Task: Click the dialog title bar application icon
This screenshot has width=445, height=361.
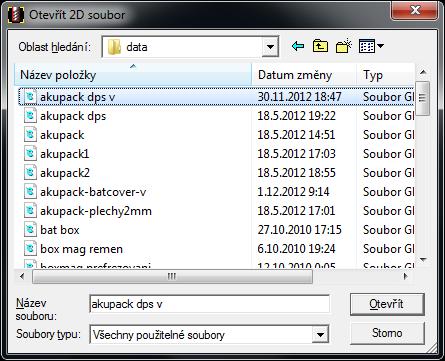Action: click(16, 15)
